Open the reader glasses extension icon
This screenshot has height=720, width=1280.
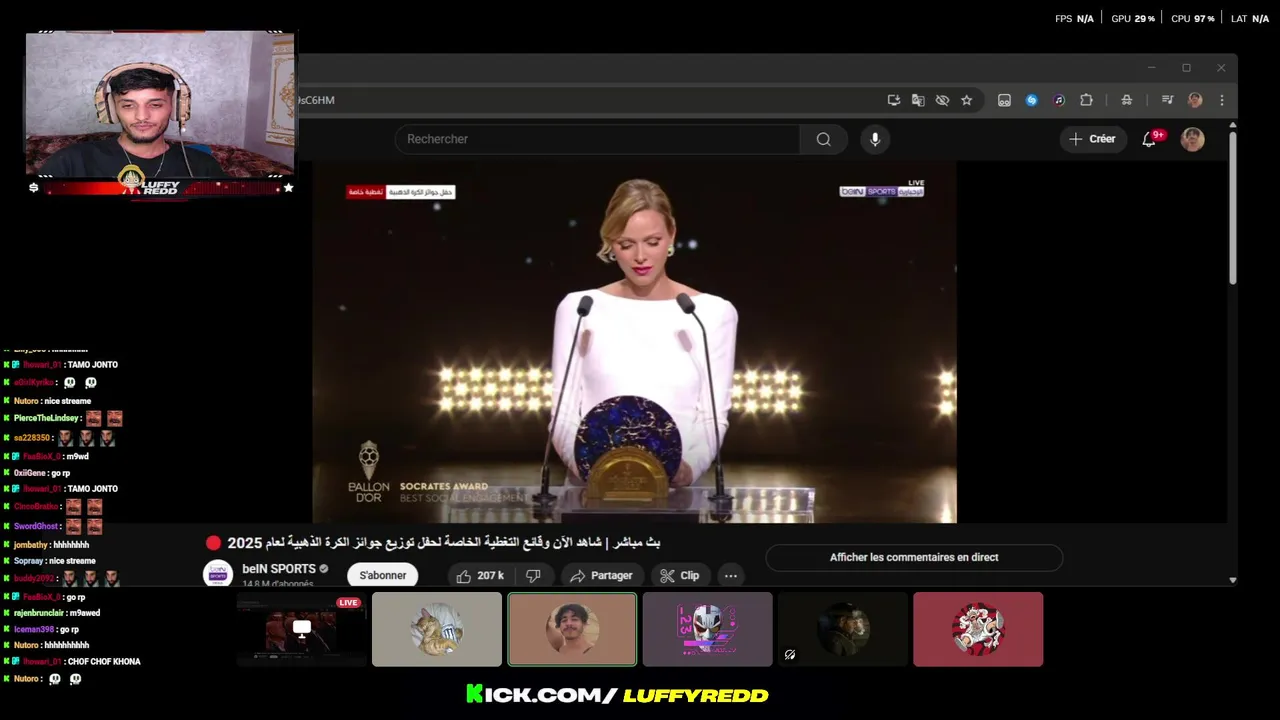(x=1004, y=100)
